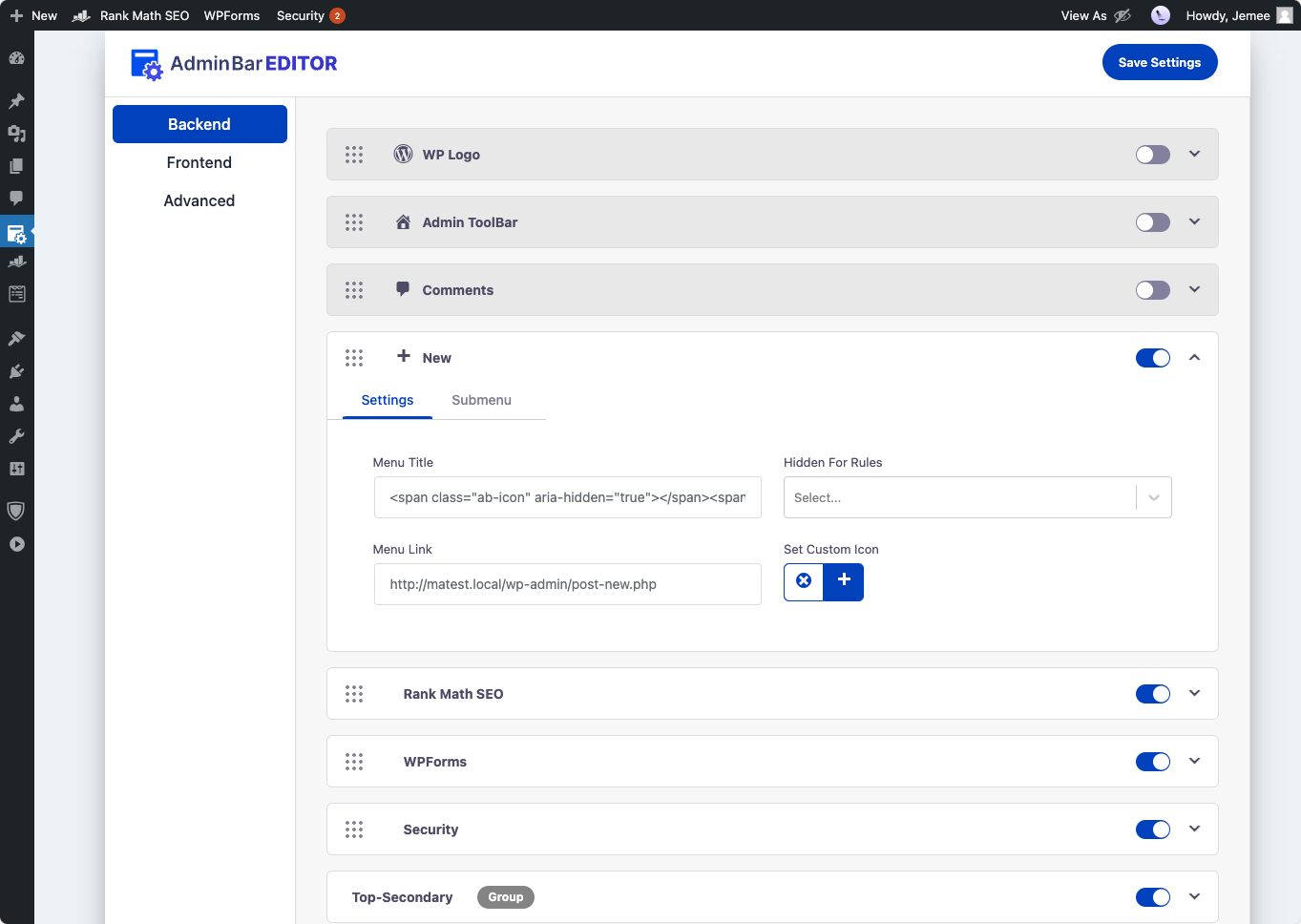Viewport: 1301px width, 924px height.
Task: Expand the WPForms panel chevron
Action: 1194,761
